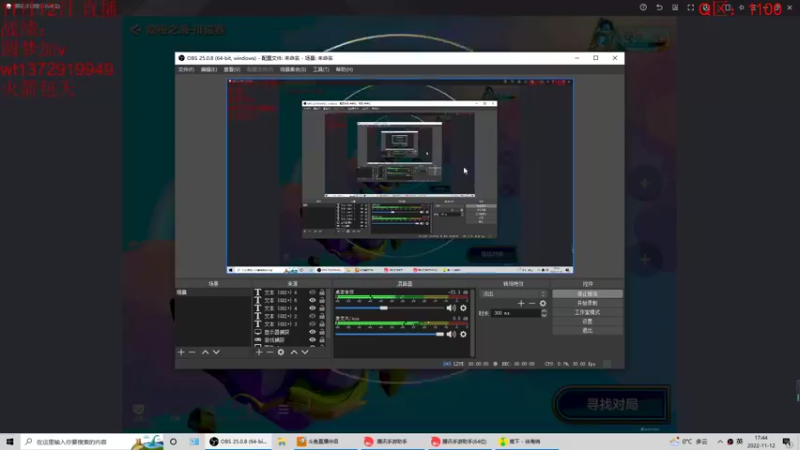Open the clock showing 17:44 in taskbar

pos(761,441)
